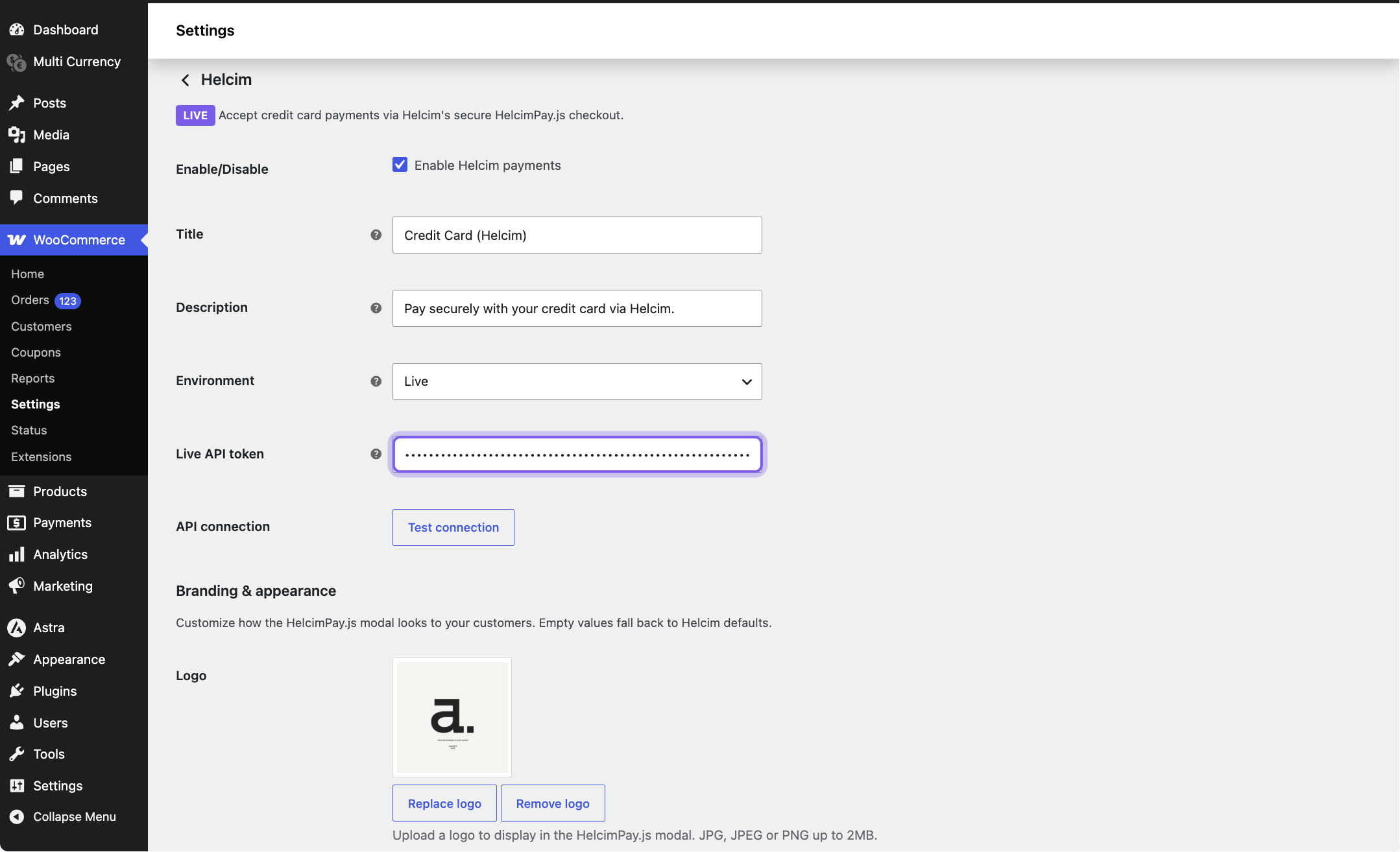Viewport: 1400px width, 852px height.
Task: Show help tooltip for Live API token
Action: click(376, 454)
